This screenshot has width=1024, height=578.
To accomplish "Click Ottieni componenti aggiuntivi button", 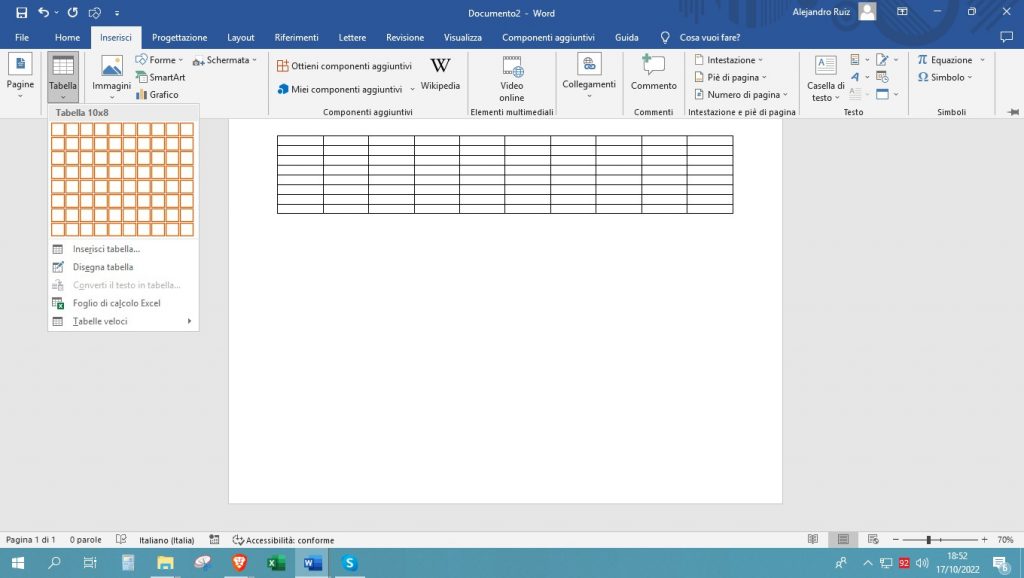I will (x=344, y=65).
